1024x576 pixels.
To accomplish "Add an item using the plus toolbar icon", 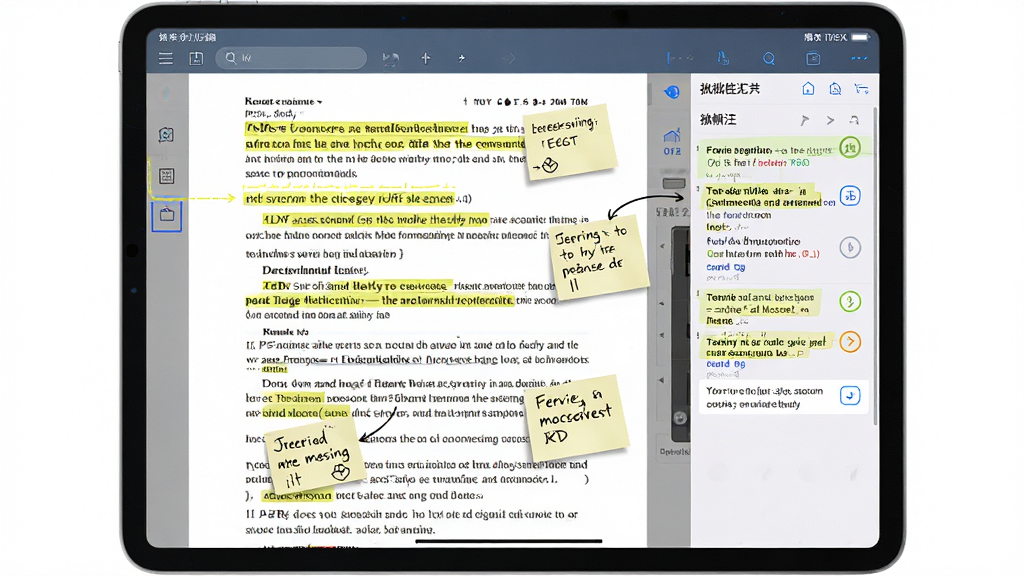I will [x=426, y=58].
